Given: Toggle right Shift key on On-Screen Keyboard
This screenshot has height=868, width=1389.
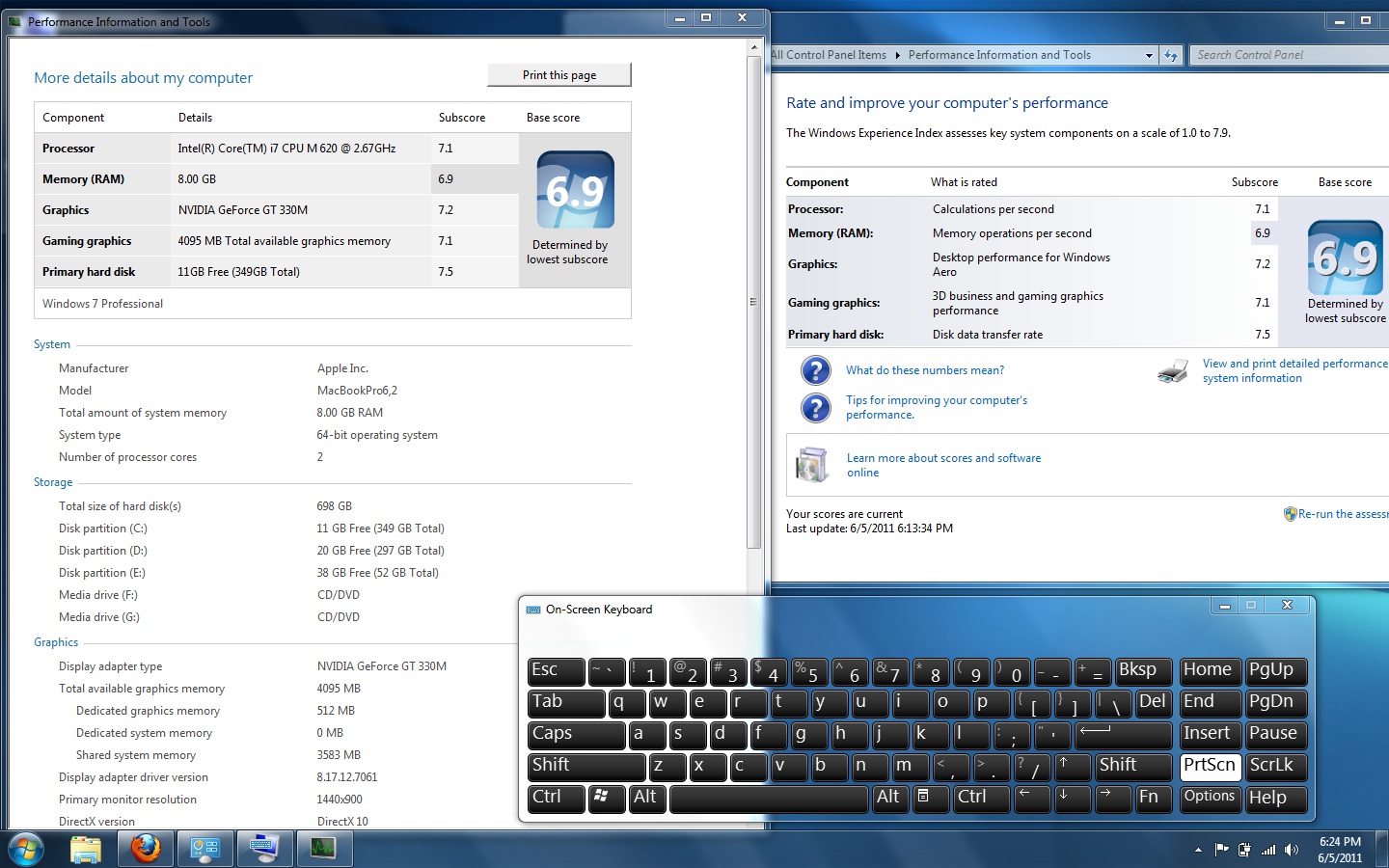Looking at the screenshot, I should 1134,766.
